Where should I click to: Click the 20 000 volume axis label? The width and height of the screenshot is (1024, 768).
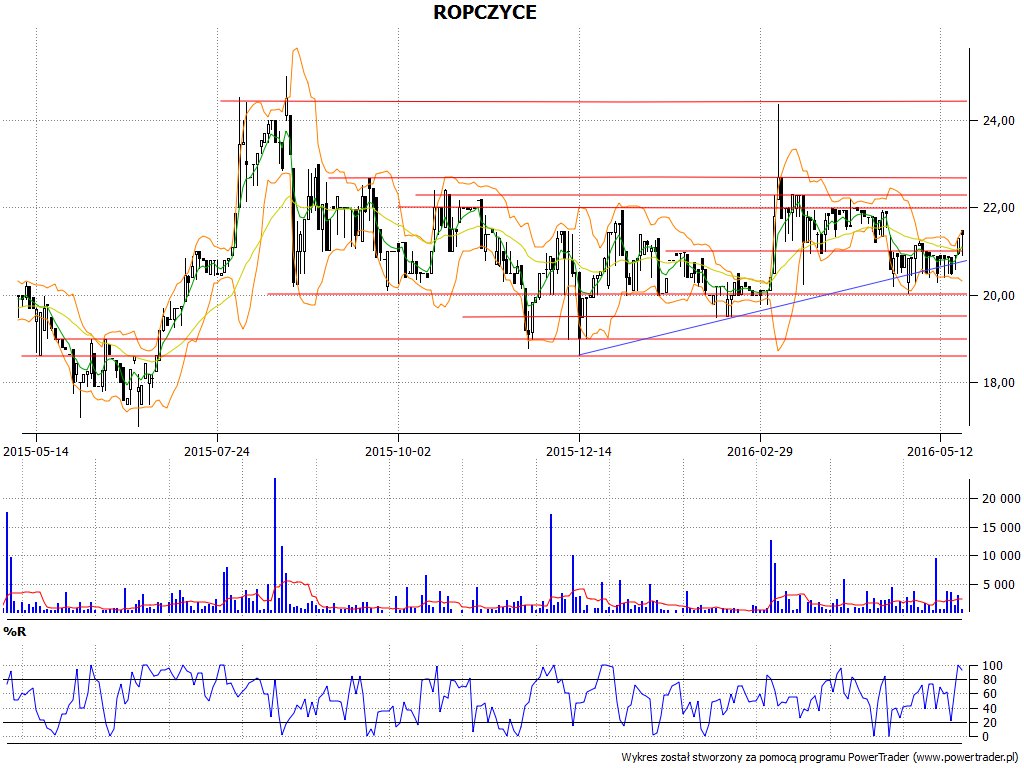click(1001, 498)
